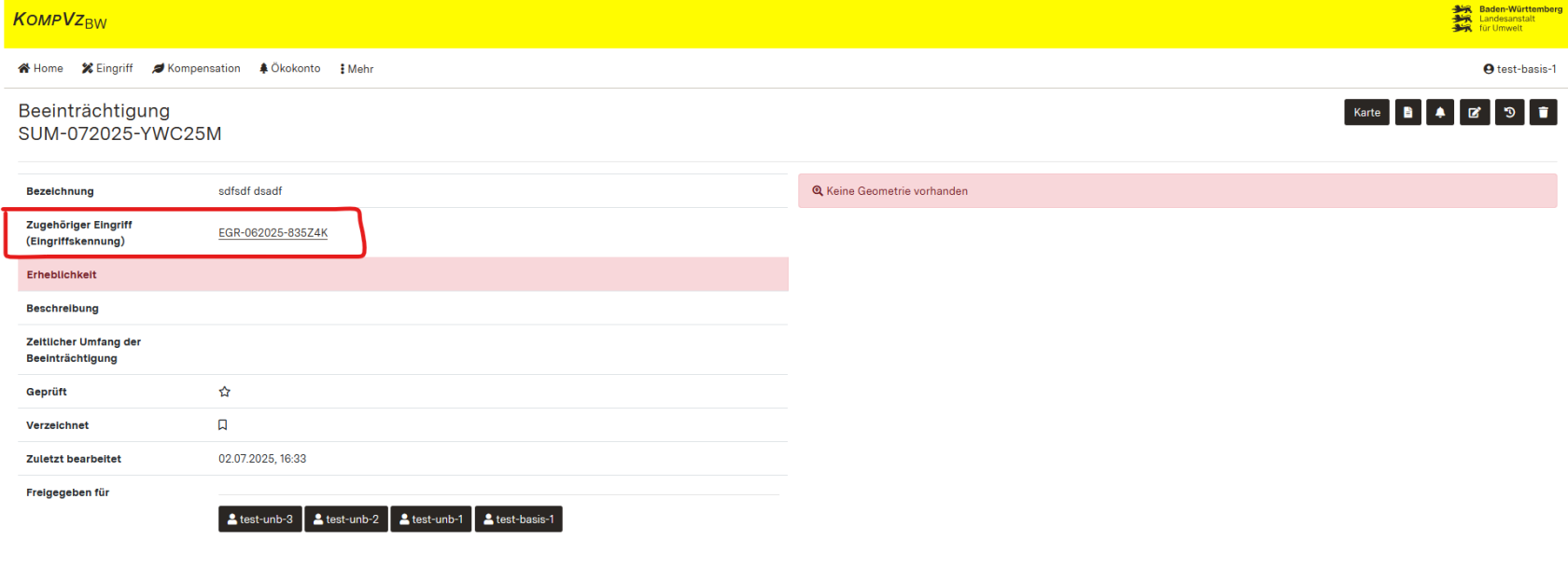
Task: Open the Karte button
Action: (1366, 112)
